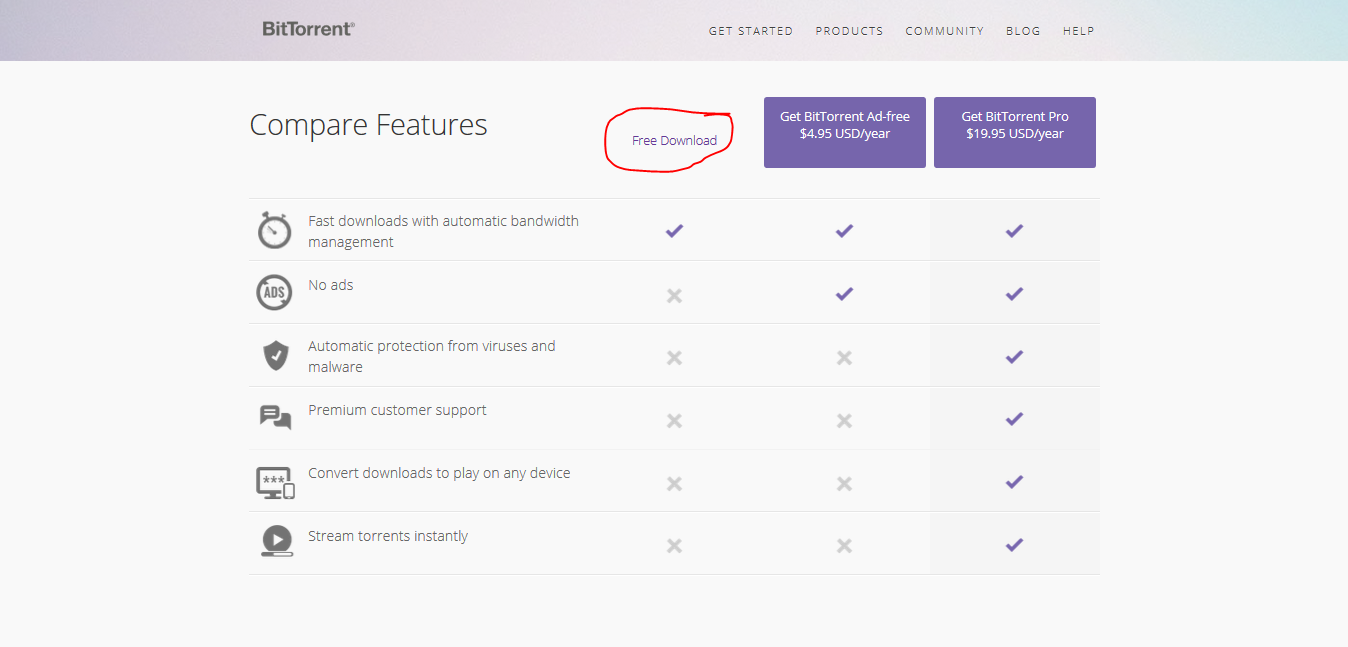The image size is (1348, 647).
Task: Click Free column X for No ads
Action: pos(674,295)
